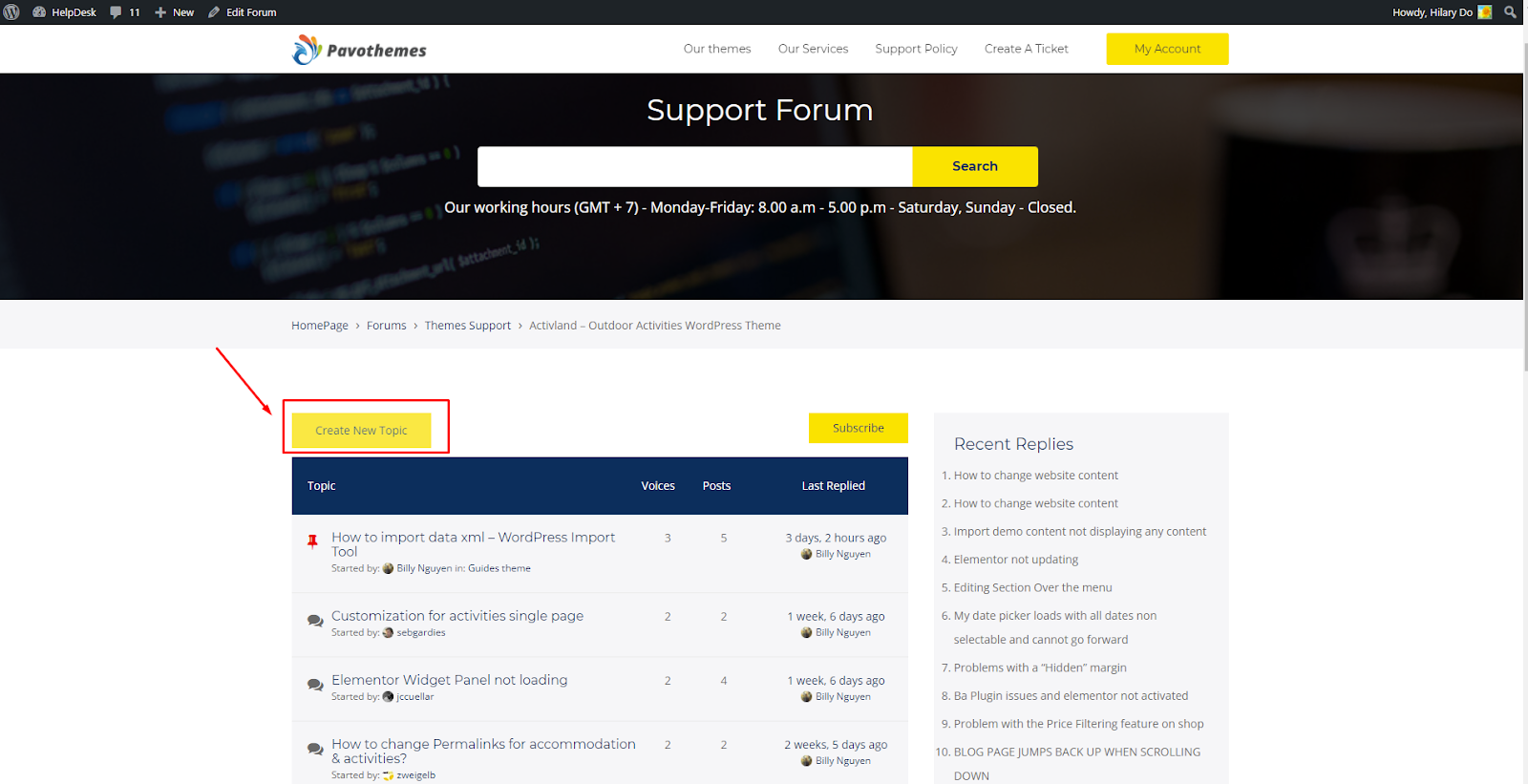The image size is (1528, 784).
Task: Open Elementor not updating reply
Action: [1016, 560]
